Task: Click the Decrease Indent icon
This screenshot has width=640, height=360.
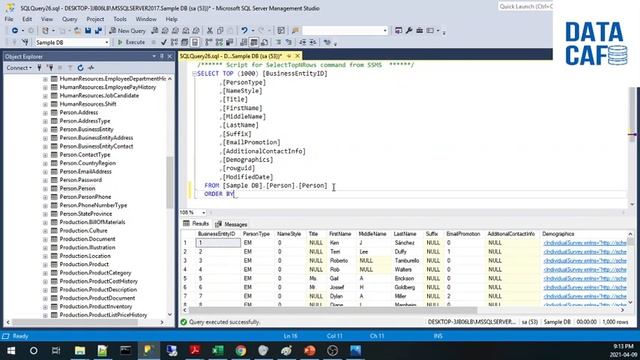Action: coord(302,42)
